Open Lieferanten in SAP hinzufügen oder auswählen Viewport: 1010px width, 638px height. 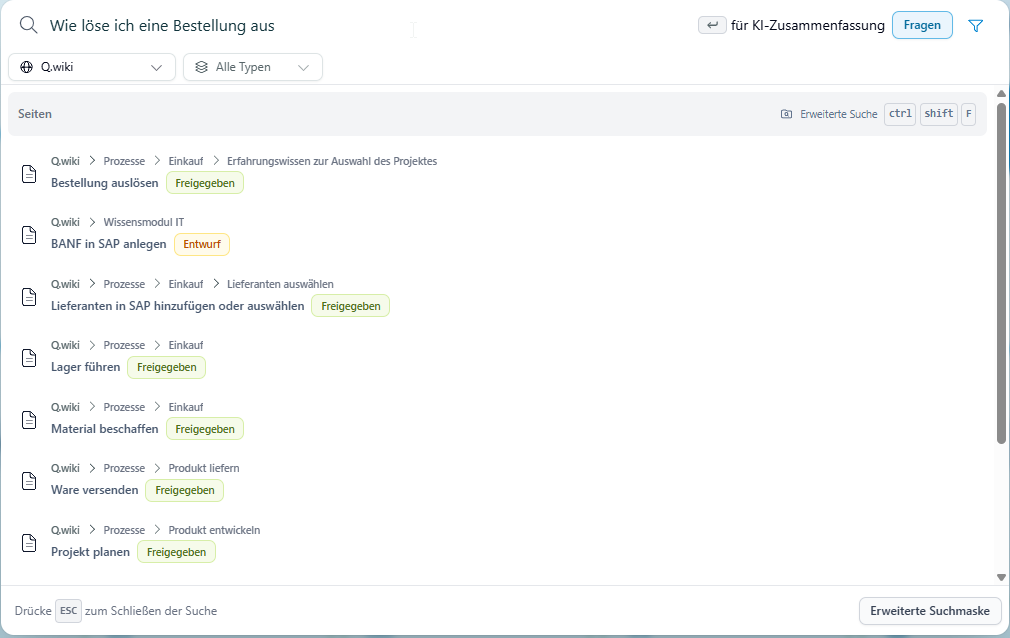coord(177,305)
